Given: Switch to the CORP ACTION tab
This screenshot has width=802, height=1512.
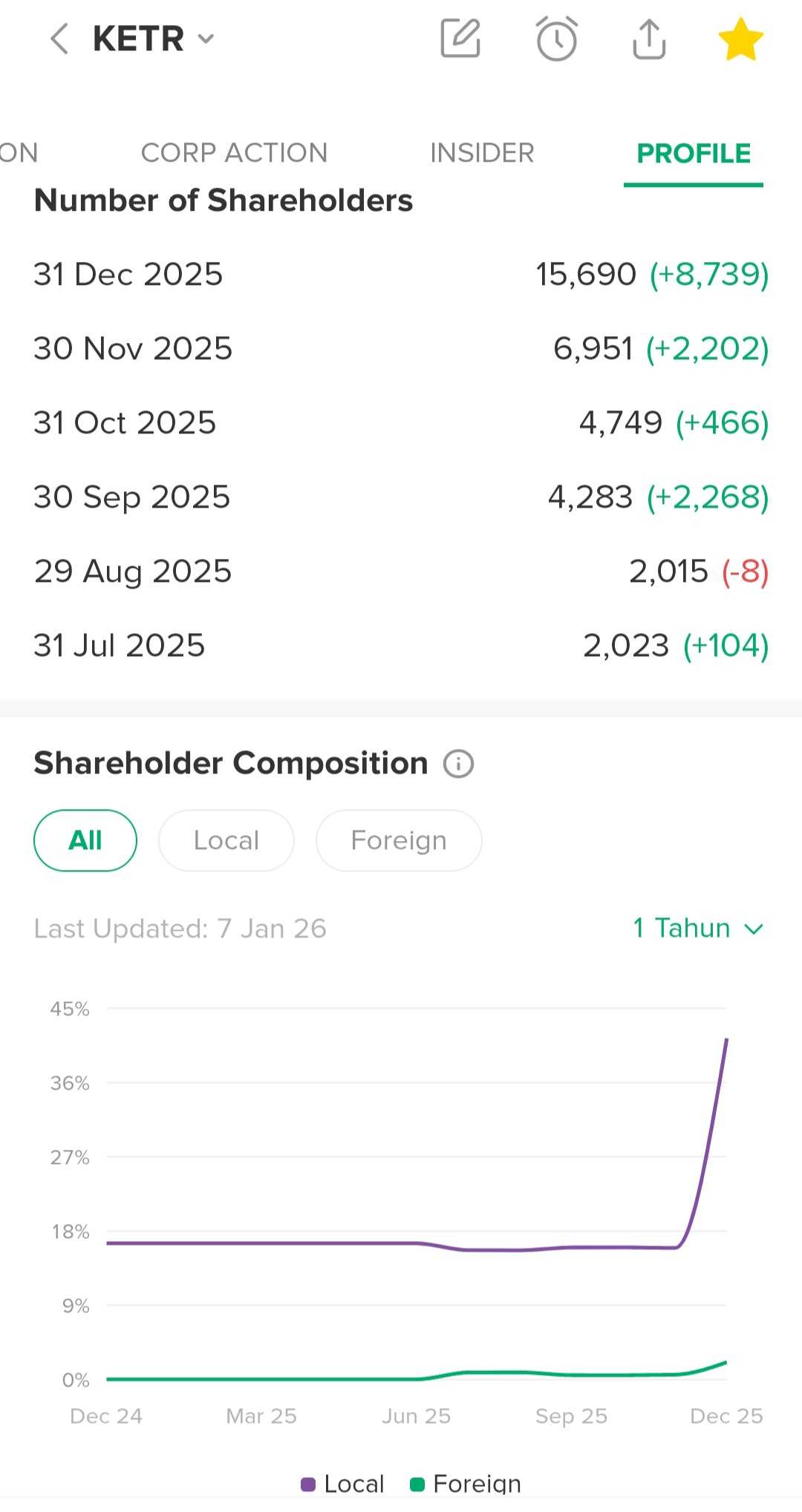Looking at the screenshot, I should tap(234, 153).
